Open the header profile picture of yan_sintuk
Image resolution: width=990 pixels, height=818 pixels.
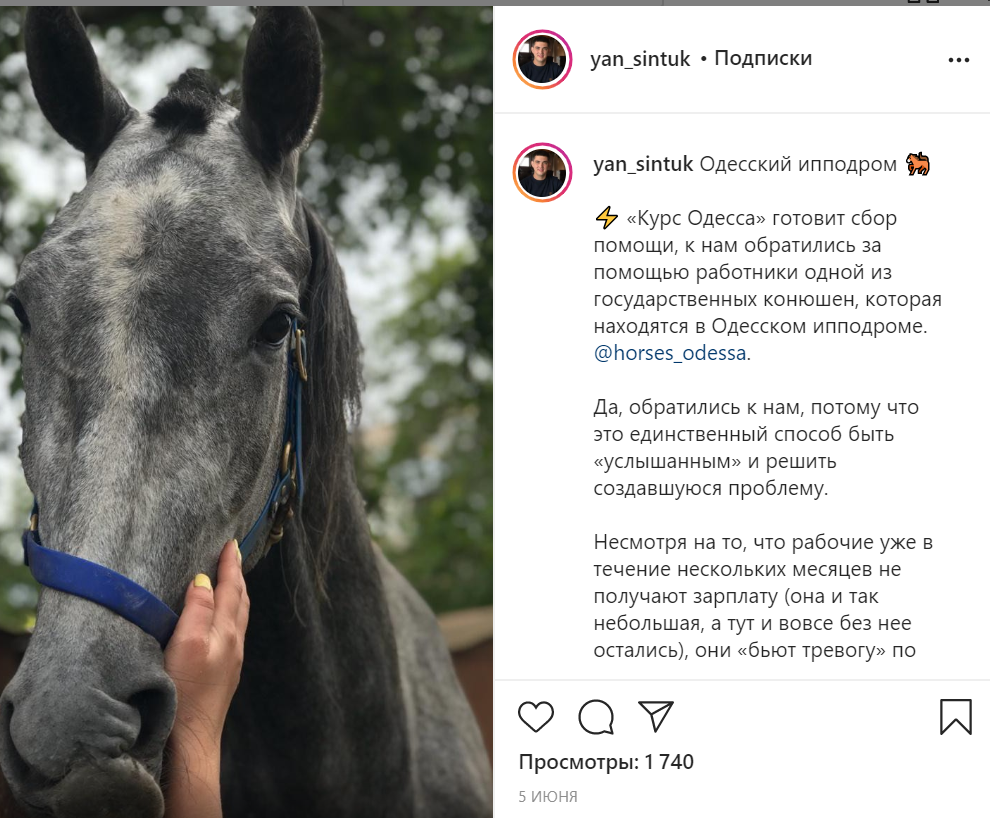[542, 59]
